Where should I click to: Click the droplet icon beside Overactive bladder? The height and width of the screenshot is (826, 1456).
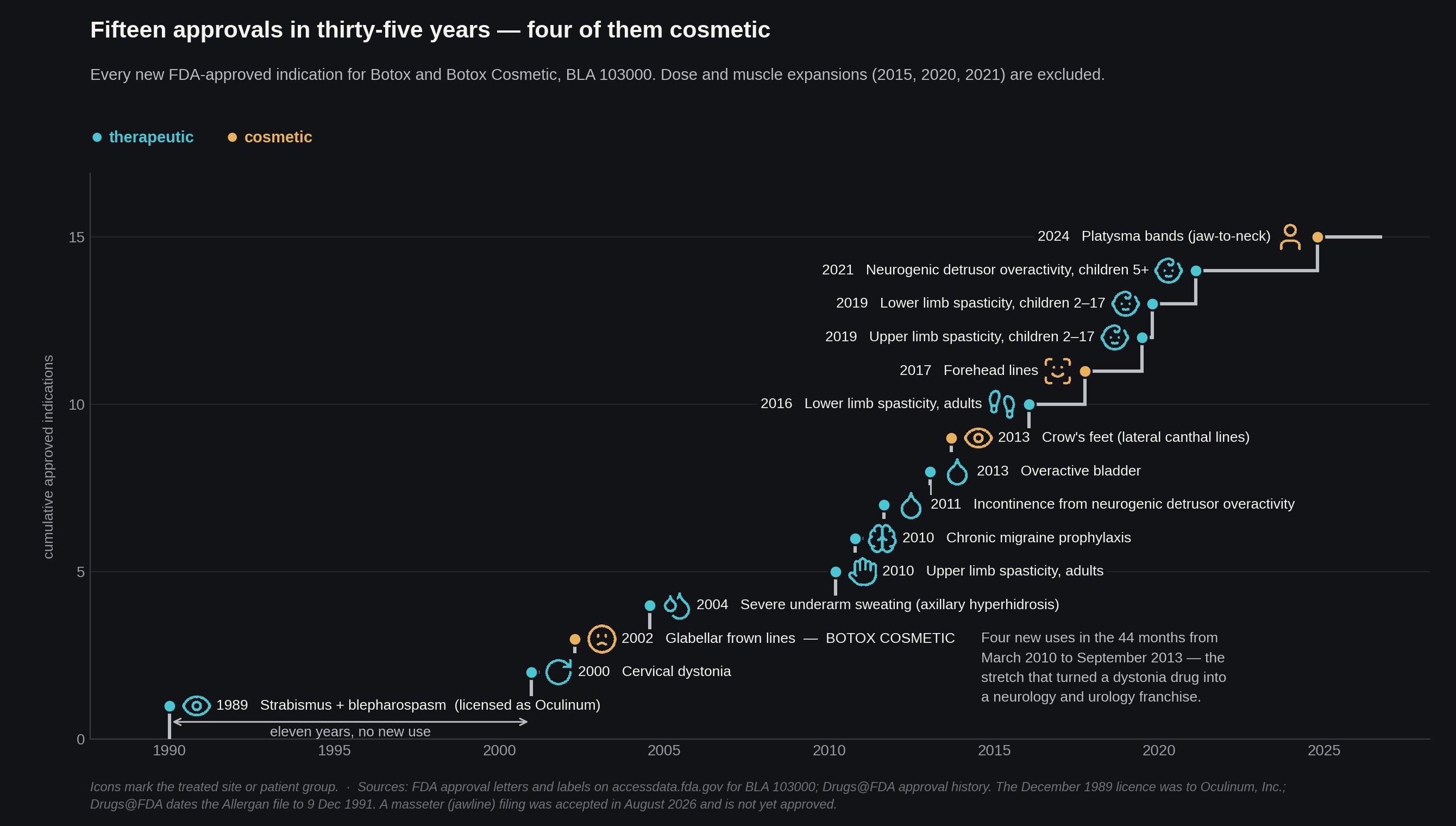click(957, 472)
